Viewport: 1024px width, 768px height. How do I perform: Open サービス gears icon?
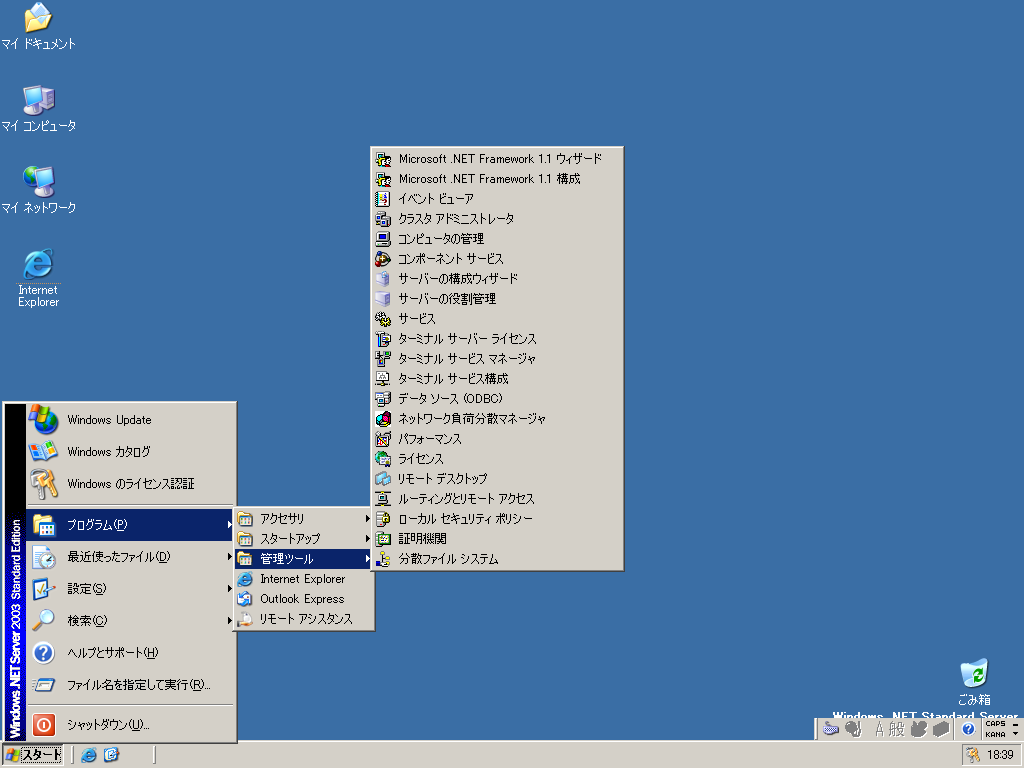pyautogui.click(x=383, y=319)
